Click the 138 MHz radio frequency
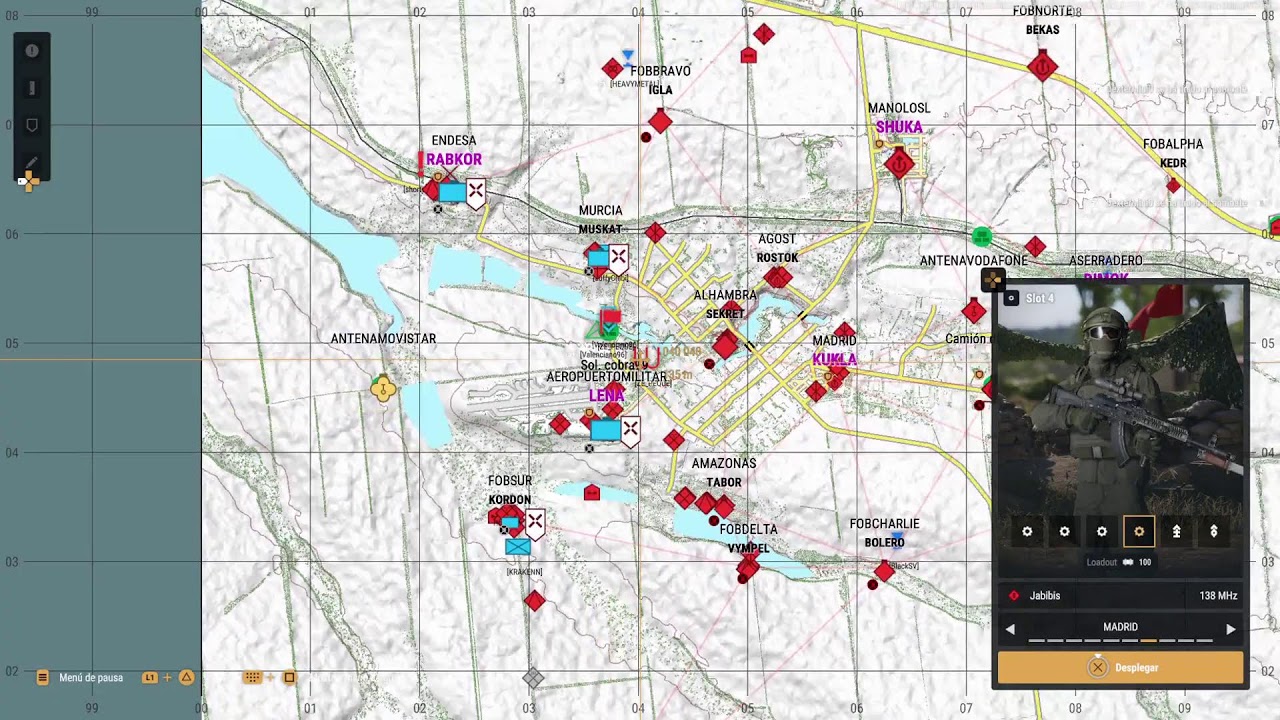This screenshot has width=1280, height=720. [x=1218, y=596]
